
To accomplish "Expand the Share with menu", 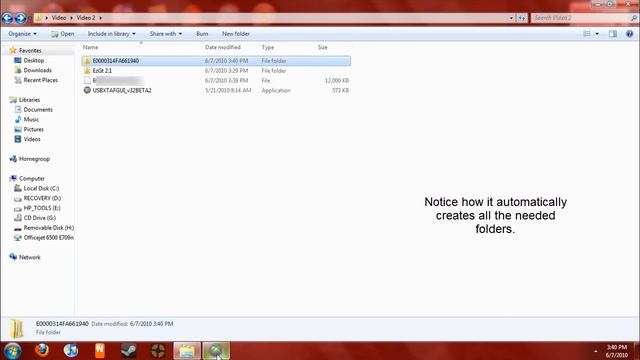I will [x=166, y=34].
